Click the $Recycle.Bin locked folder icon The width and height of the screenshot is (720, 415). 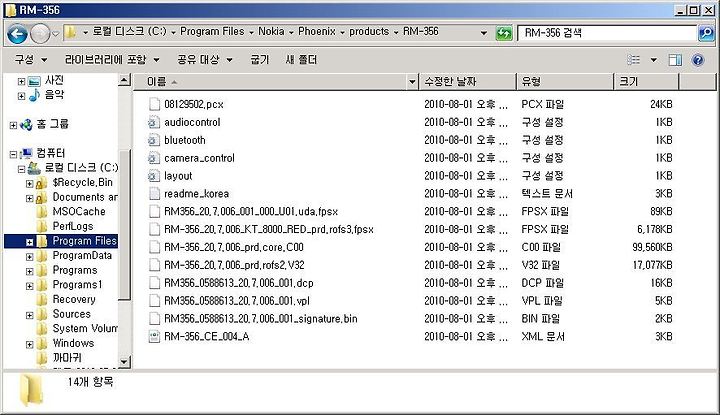click(41, 183)
